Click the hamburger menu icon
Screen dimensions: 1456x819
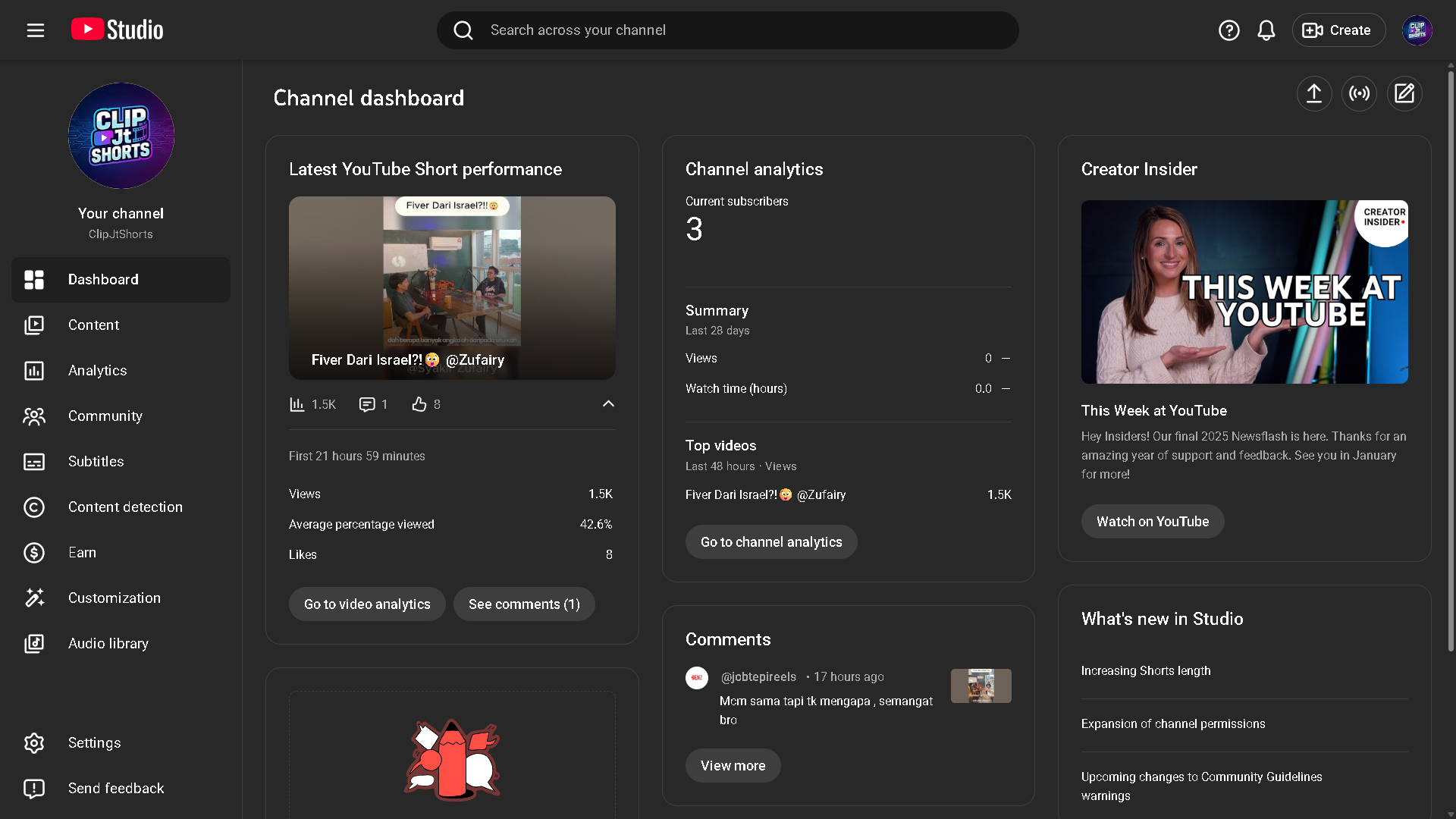(36, 30)
